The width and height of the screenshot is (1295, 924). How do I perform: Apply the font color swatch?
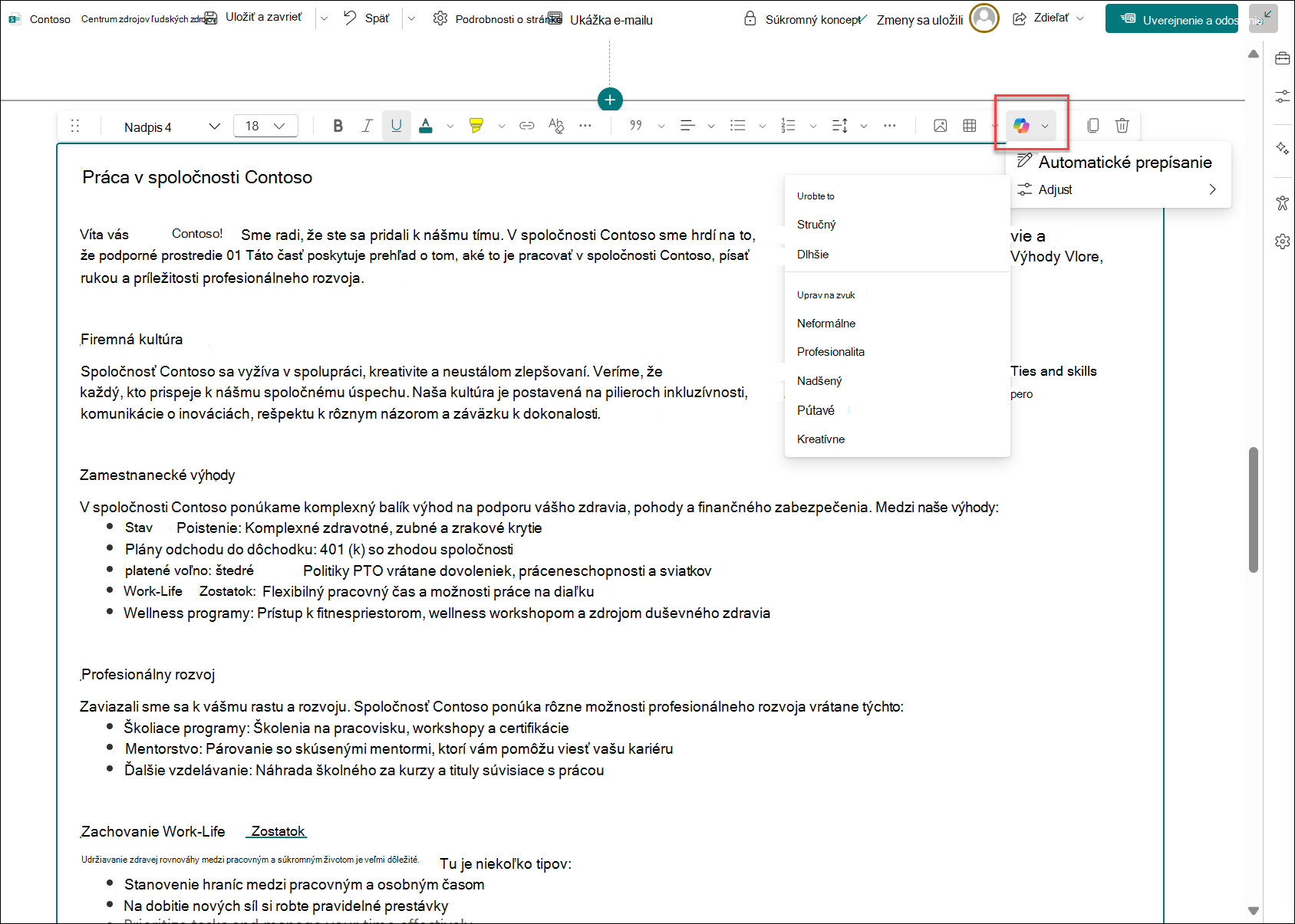point(426,126)
